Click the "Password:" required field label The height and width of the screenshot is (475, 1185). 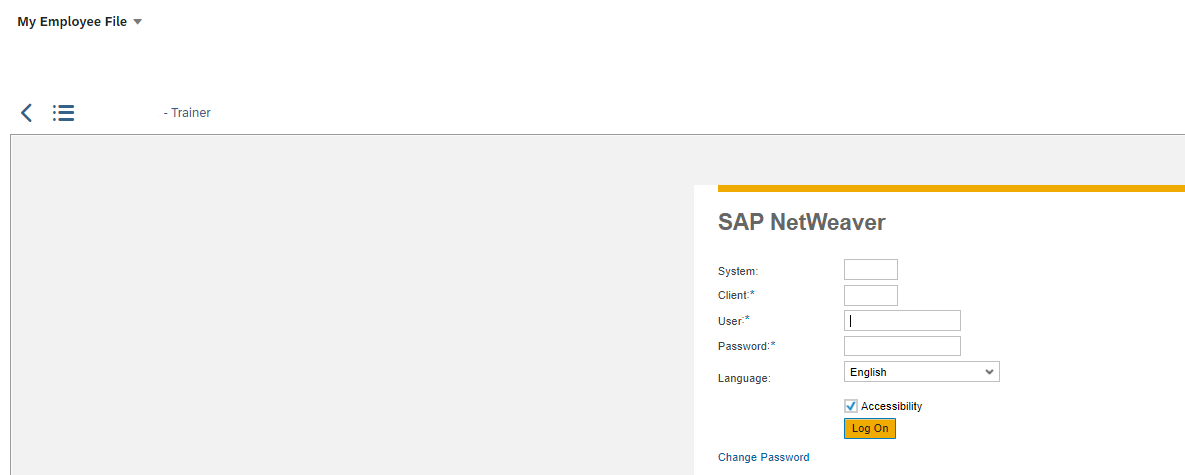coord(747,346)
